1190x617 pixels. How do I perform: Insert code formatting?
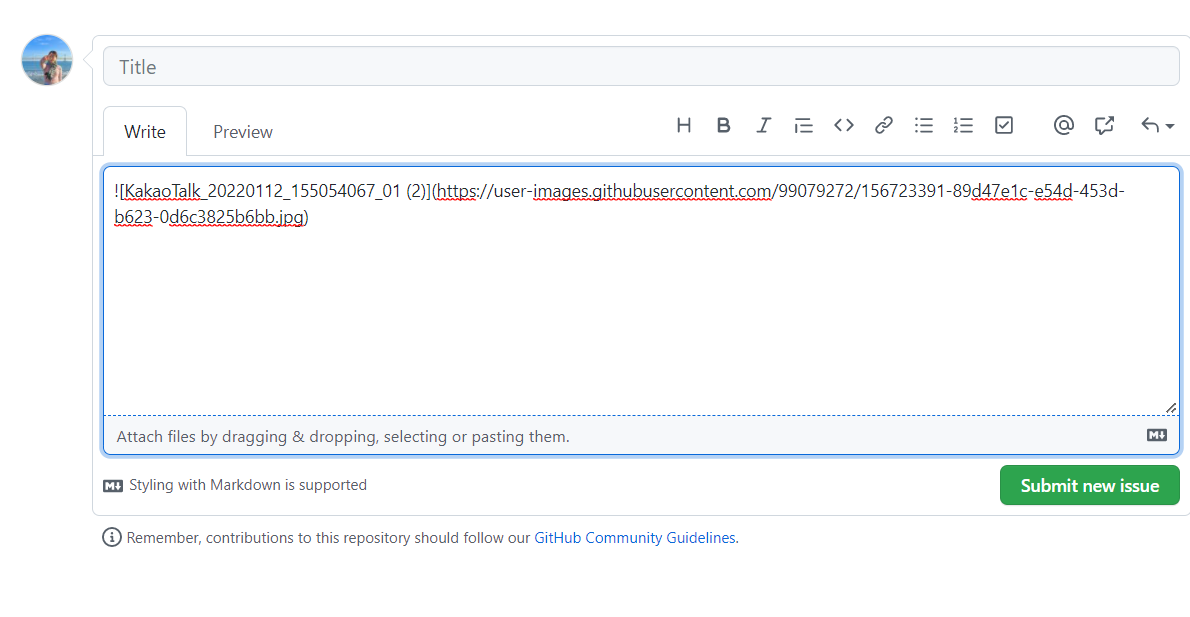(844, 125)
